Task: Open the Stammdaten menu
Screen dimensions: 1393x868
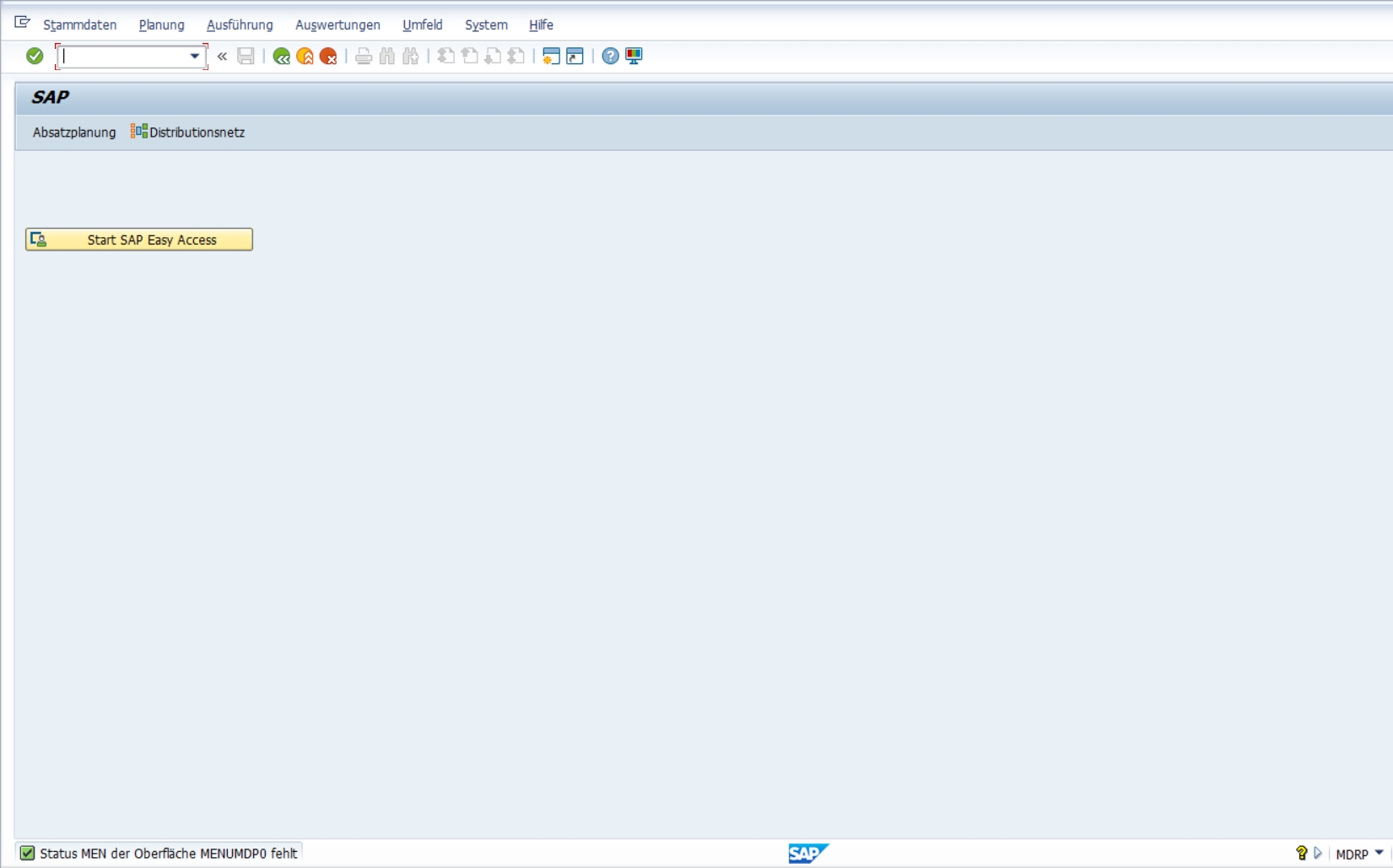Action: tap(80, 24)
